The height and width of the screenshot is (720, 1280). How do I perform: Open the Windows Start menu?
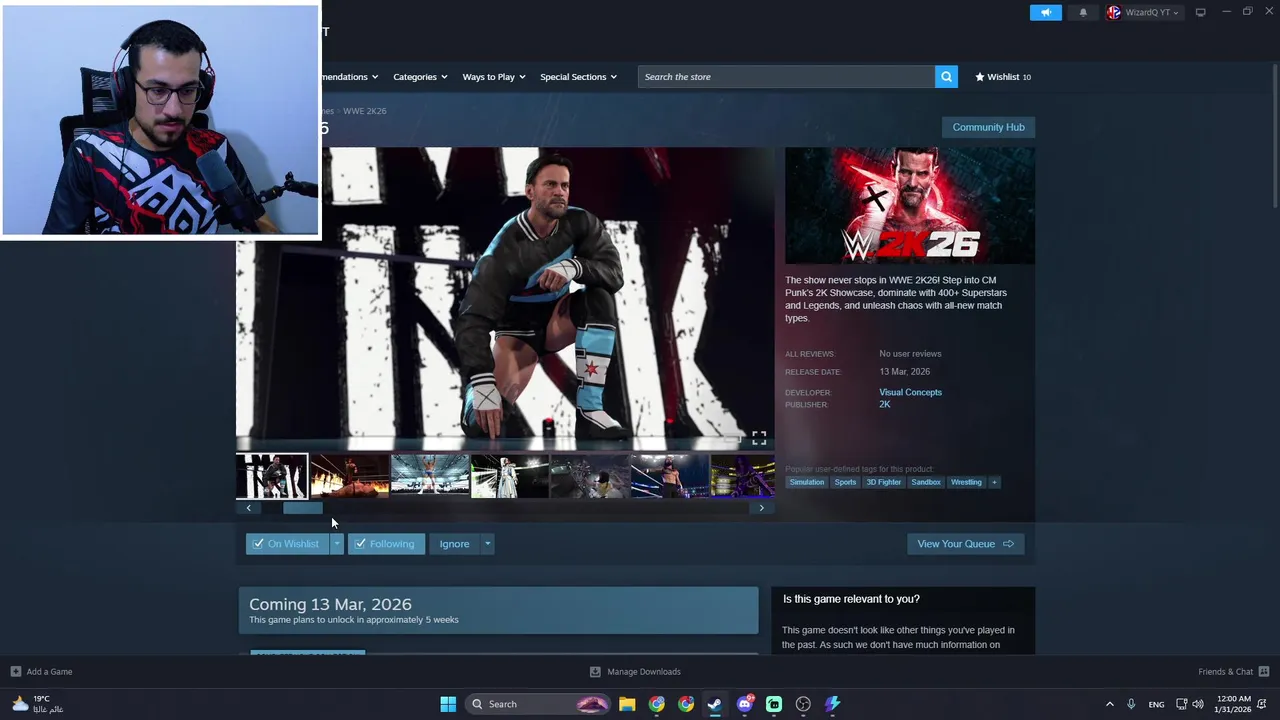448,704
